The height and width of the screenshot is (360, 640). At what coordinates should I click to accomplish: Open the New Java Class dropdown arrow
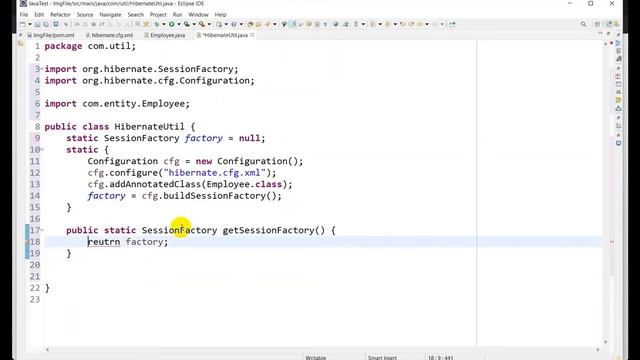pyautogui.click(x=241, y=24)
